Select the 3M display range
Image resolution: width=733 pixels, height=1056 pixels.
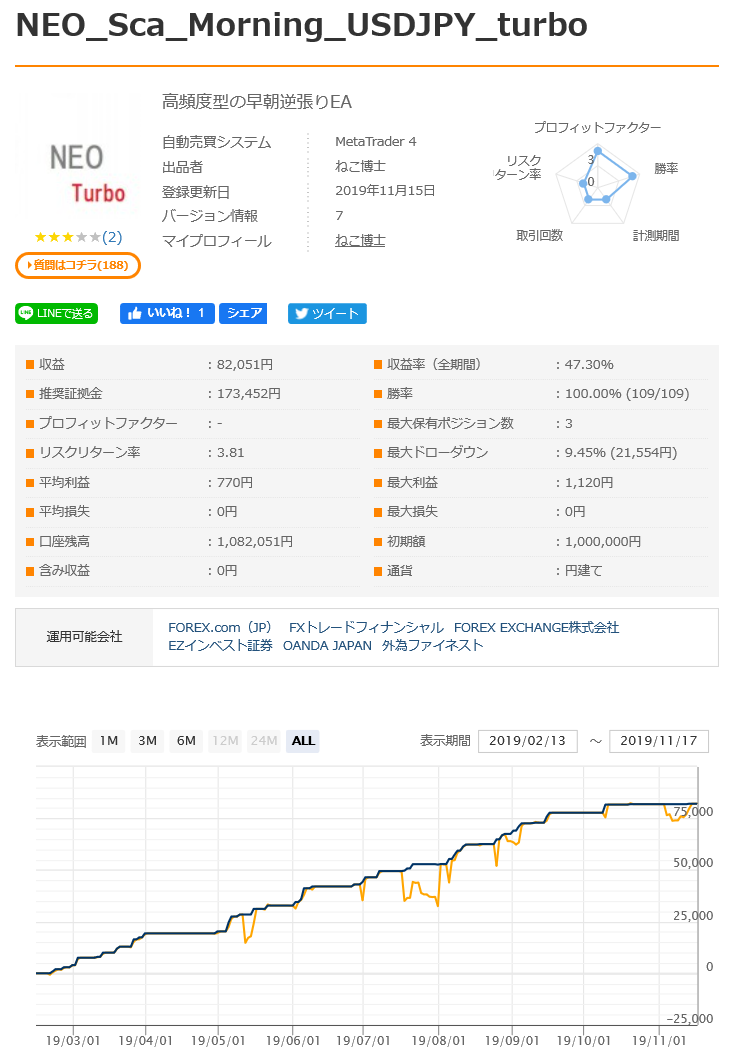[148, 741]
